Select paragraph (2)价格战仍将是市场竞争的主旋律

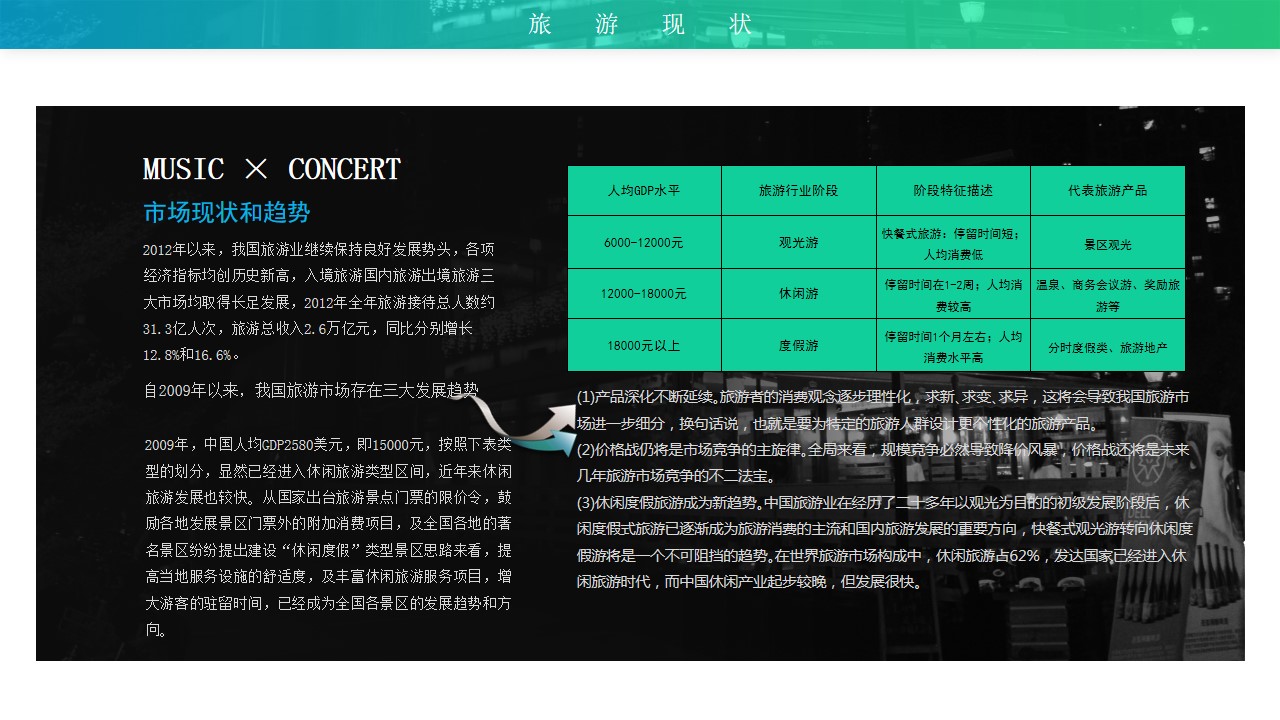pyautogui.click(x=883, y=463)
